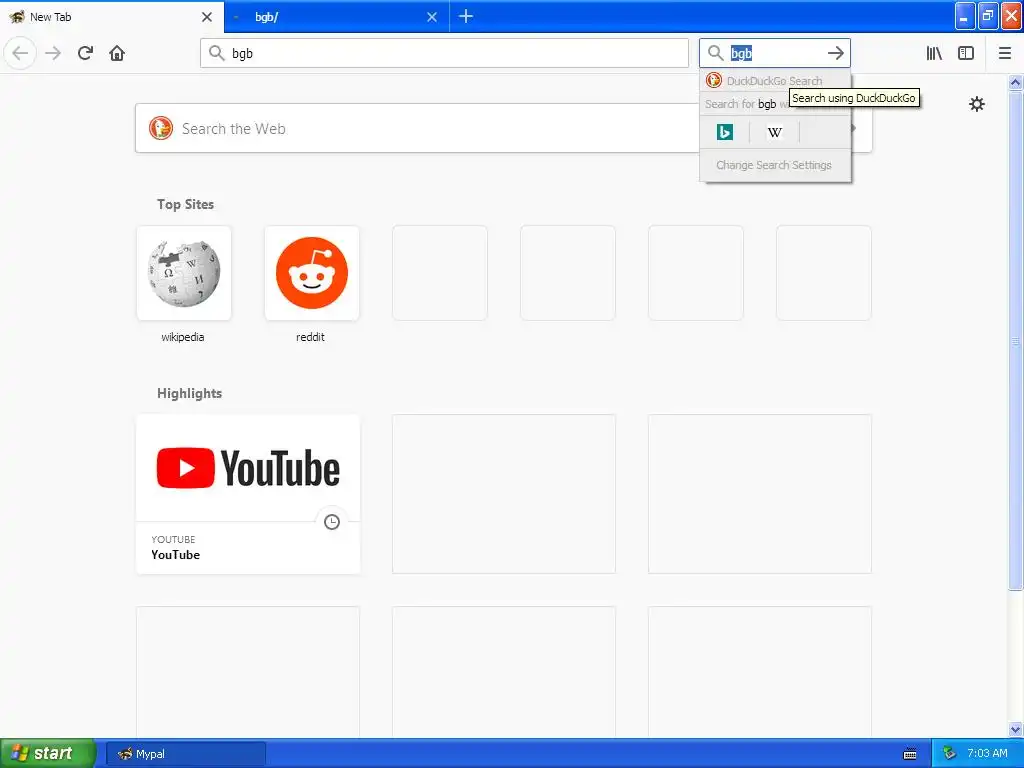Switch to the bgb/ tab
The height and width of the screenshot is (768, 1024).
coord(336,16)
